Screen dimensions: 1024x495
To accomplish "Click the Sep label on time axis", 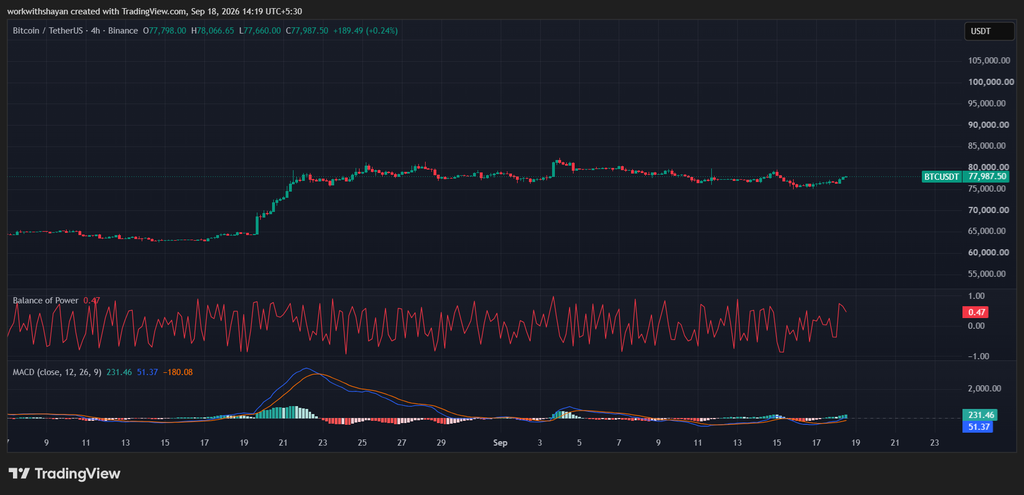I will (500, 443).
